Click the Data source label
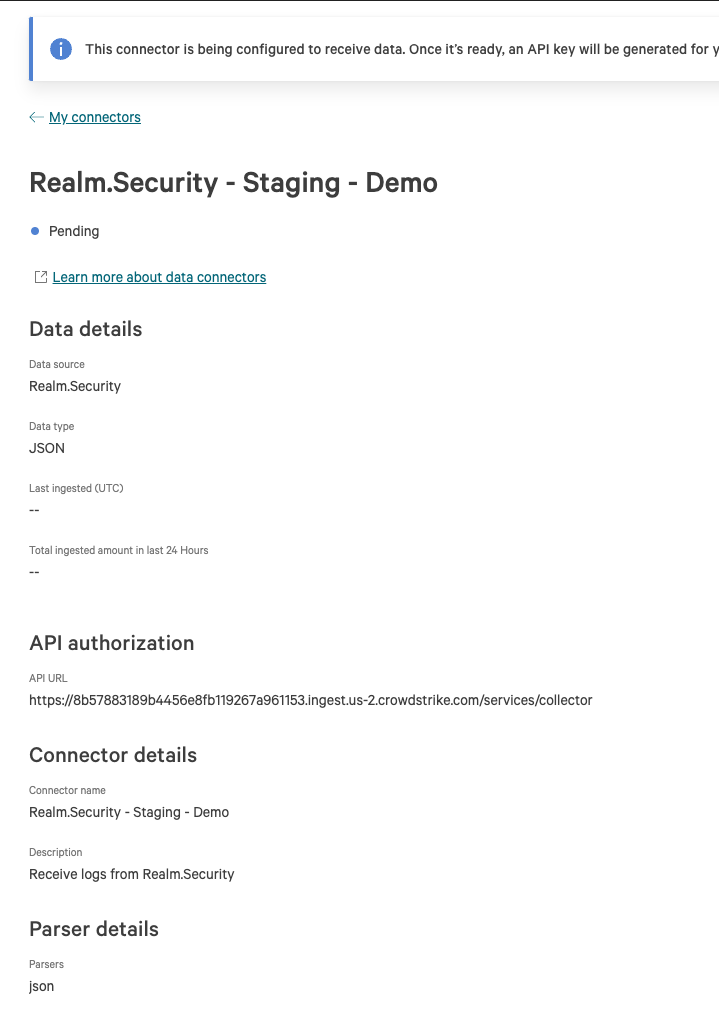Screen dimensions: 719x1022 57,364
